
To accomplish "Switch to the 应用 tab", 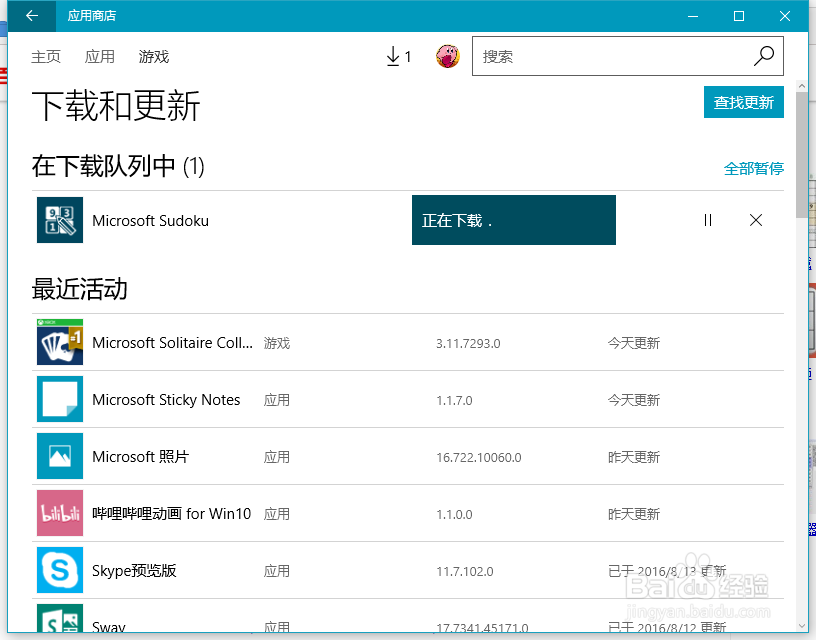I will coord(99,56).
